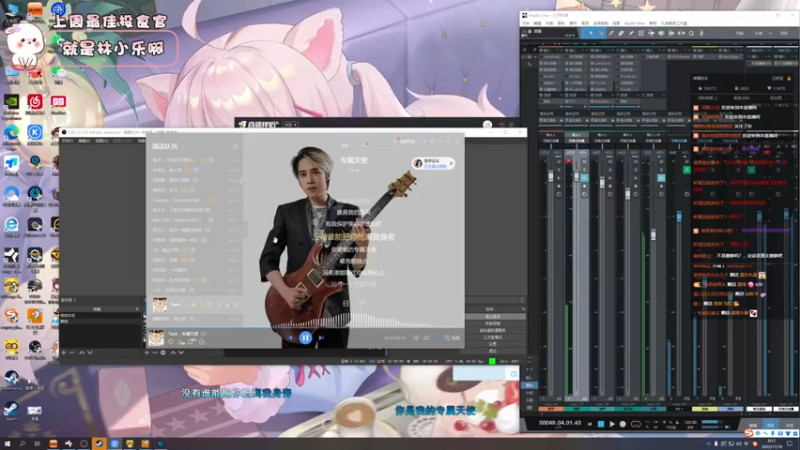Move the OBS source up with arrow icon
The image size is (800, 450).
pos(173,353)
